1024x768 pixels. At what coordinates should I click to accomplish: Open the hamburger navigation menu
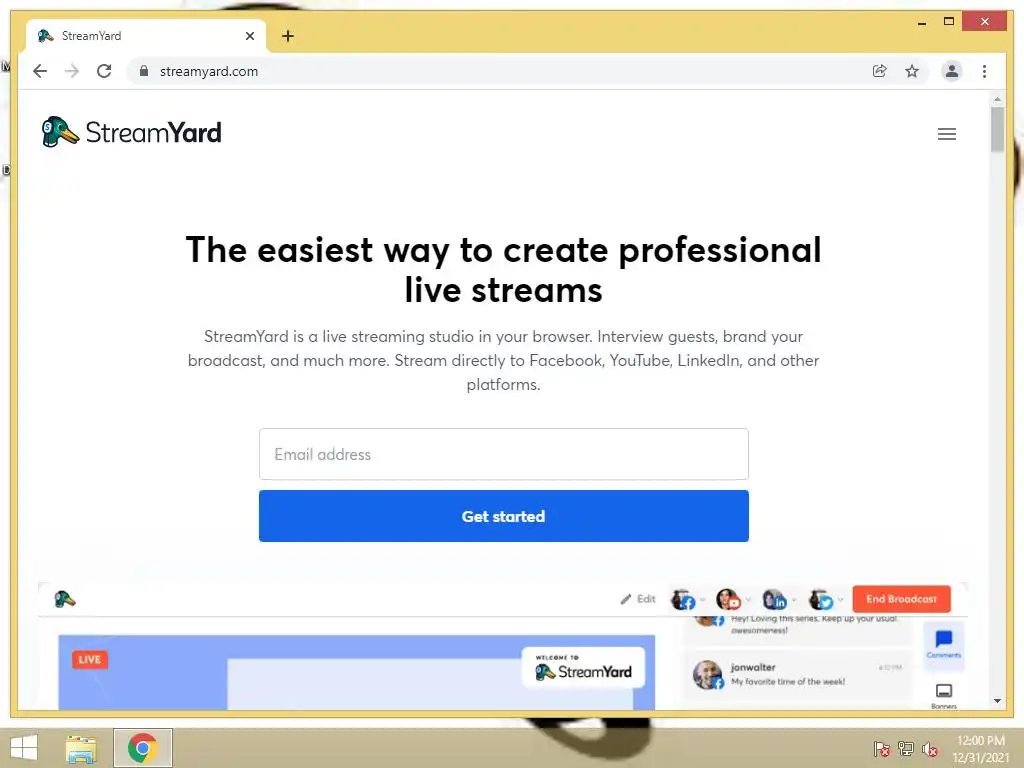click(x=946, y=134)
